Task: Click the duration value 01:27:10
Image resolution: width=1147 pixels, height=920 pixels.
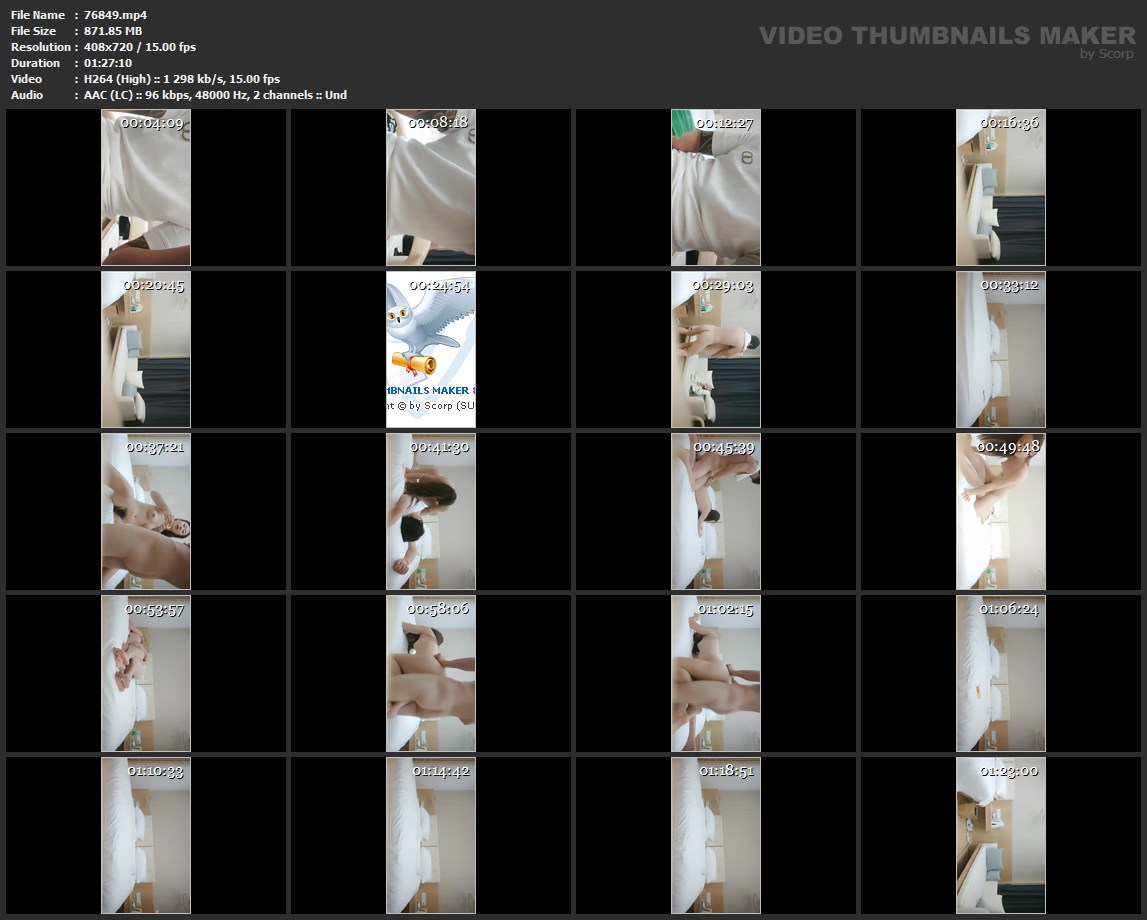Action: tap(108, 63)
